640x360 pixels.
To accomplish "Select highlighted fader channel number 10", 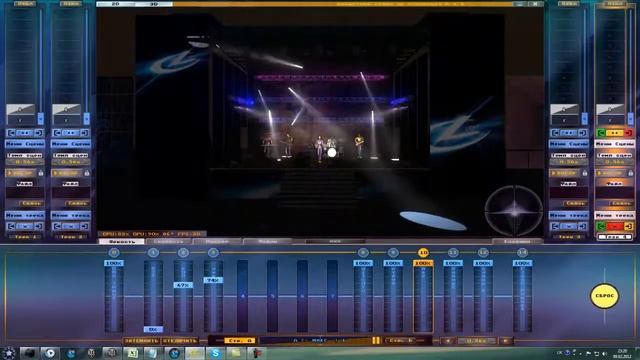I will tap(423, 253).
